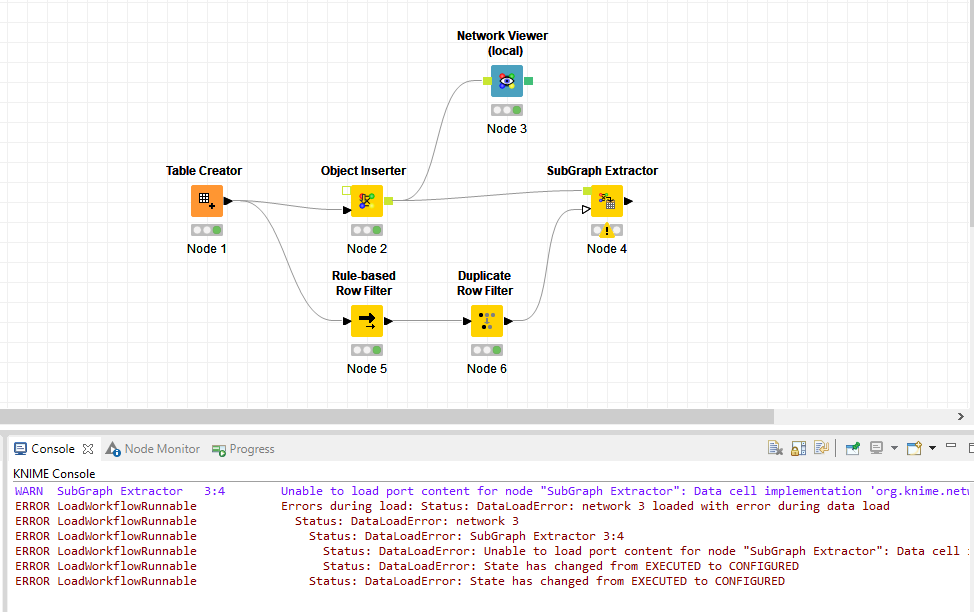The height and width of the screenshot is (612, 974).
Task: Click the Rule-based Row Filter output port
Action: (388, 321)
